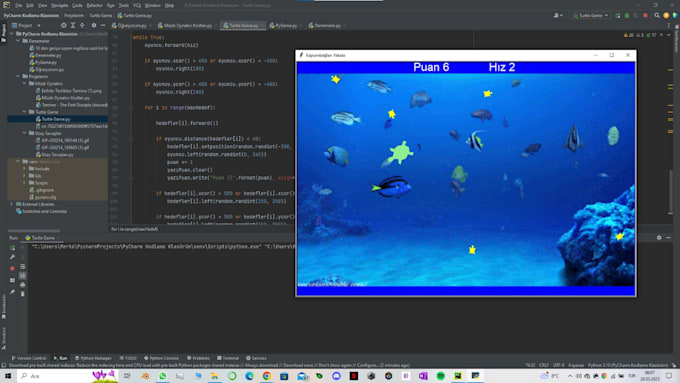Open the Terminal tool window
The image size is (680, 383).
[228, 358]
